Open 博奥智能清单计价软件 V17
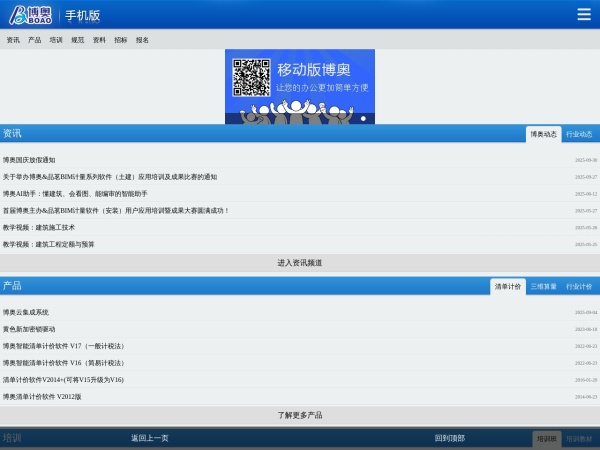 tap(64, 346)
